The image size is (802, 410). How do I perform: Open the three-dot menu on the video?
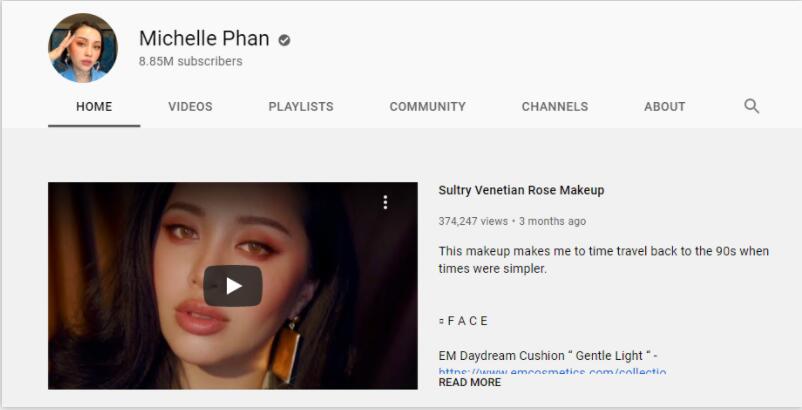(x=385, y=202)
